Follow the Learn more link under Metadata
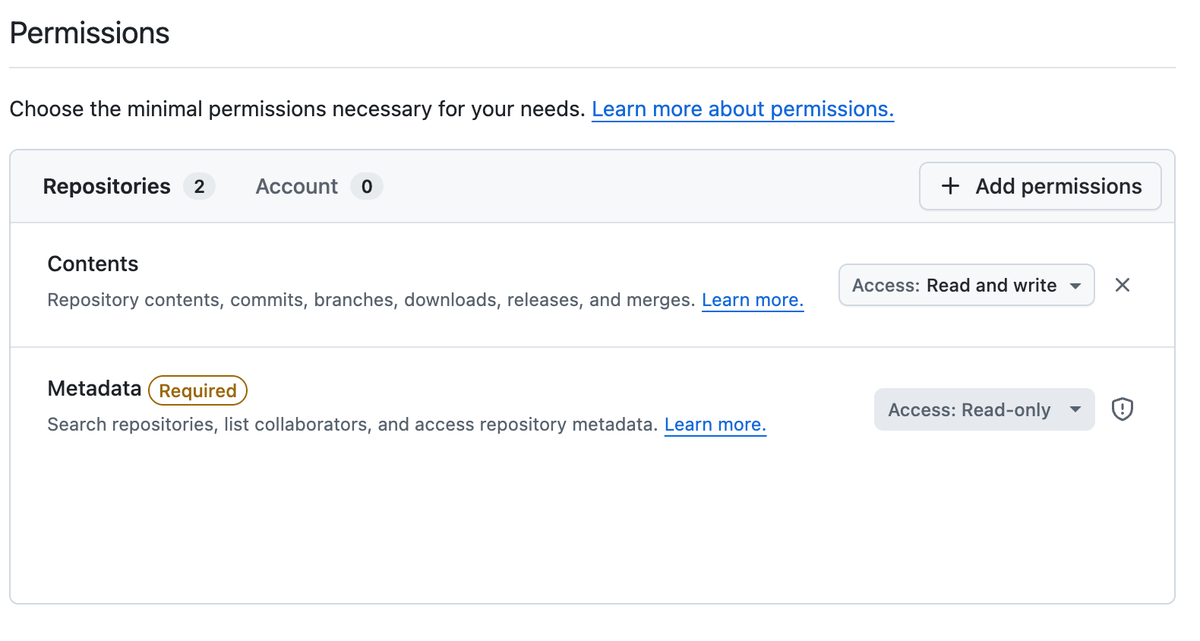This screenshot has height=641, width=1200. 715,425
